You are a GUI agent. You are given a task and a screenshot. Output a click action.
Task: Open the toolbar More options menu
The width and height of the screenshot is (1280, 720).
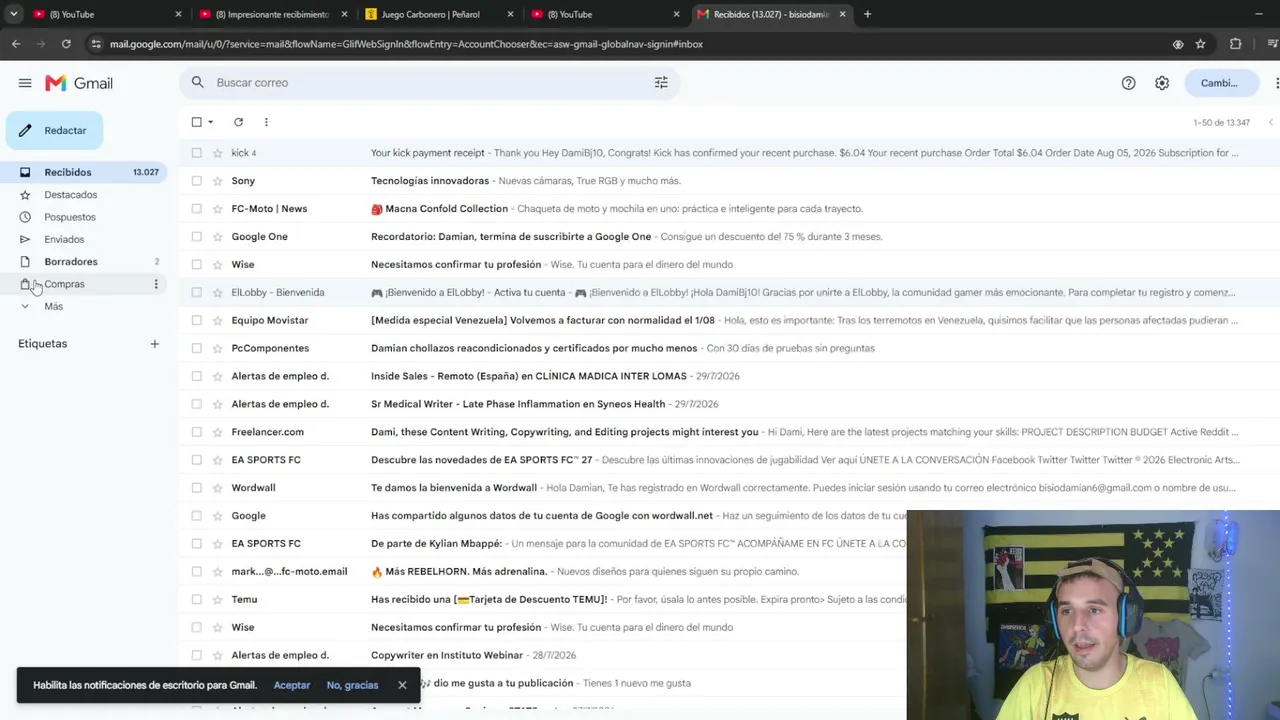coord(266,122)
